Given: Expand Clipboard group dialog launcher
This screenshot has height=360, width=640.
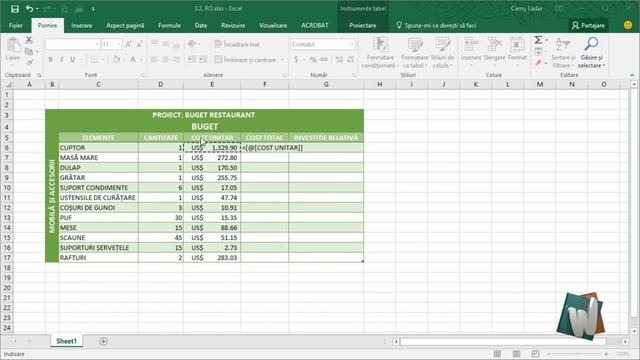Looking at the screenshot, I should pyautogui.click(x=39, y=75).
